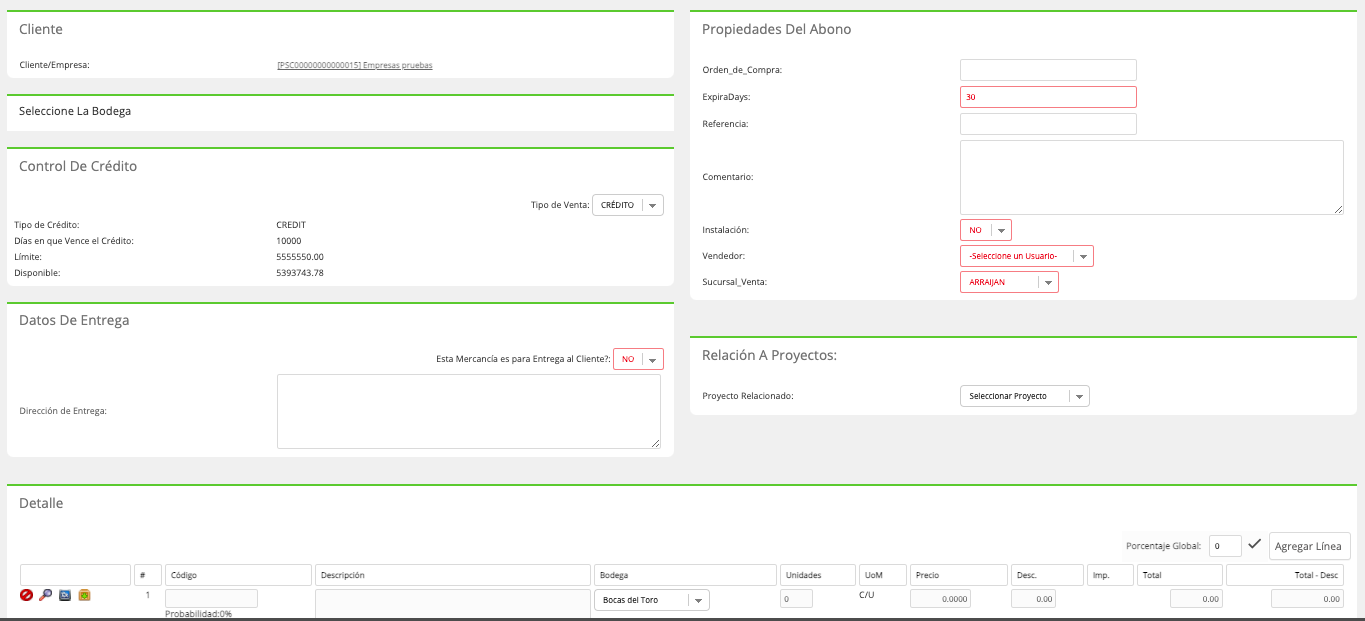Open the Tipo de Venta dropdown
Viewport: 1365px width, 621px height.
(628, 205)
